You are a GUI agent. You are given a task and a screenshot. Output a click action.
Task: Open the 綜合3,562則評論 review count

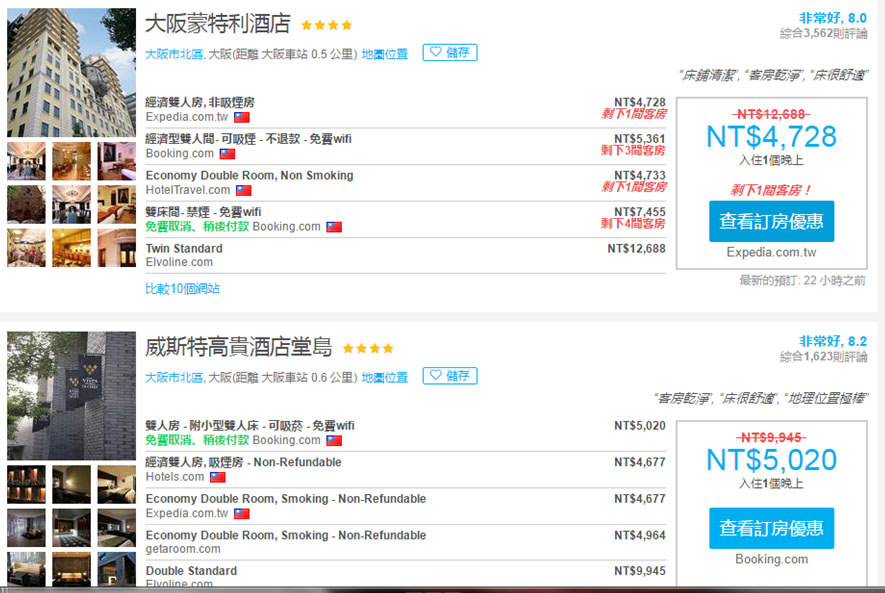coord(823,34)
